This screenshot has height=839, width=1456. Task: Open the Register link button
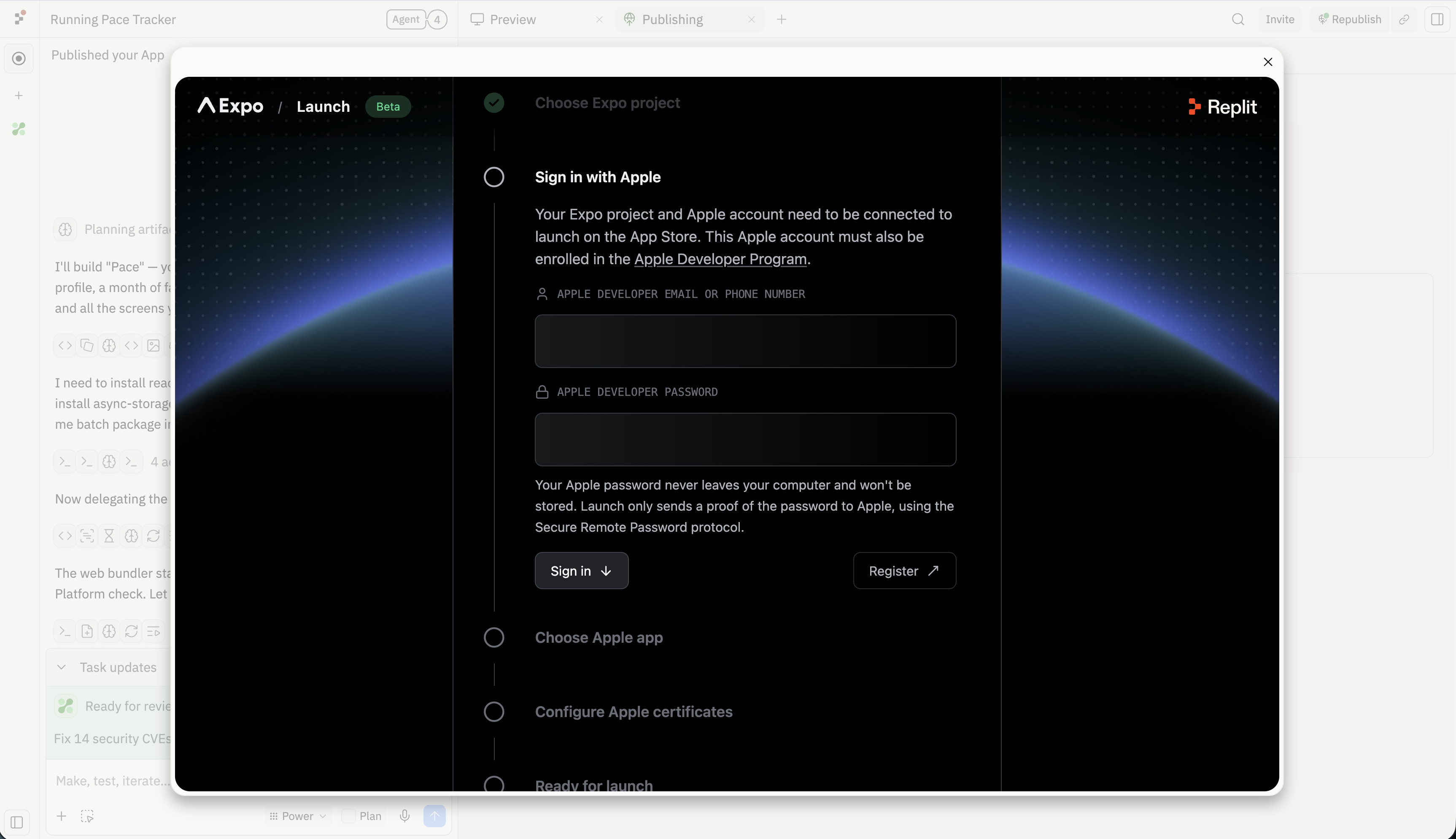[904, 571]
